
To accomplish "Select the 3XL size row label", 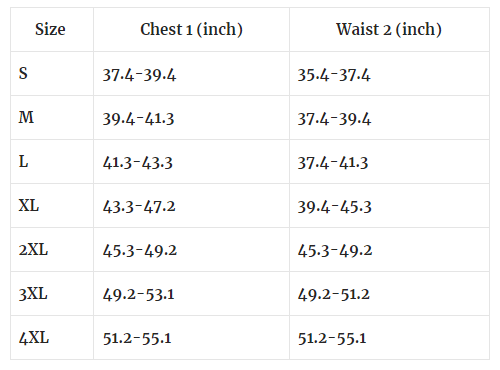I will click(x=33, y=294).
